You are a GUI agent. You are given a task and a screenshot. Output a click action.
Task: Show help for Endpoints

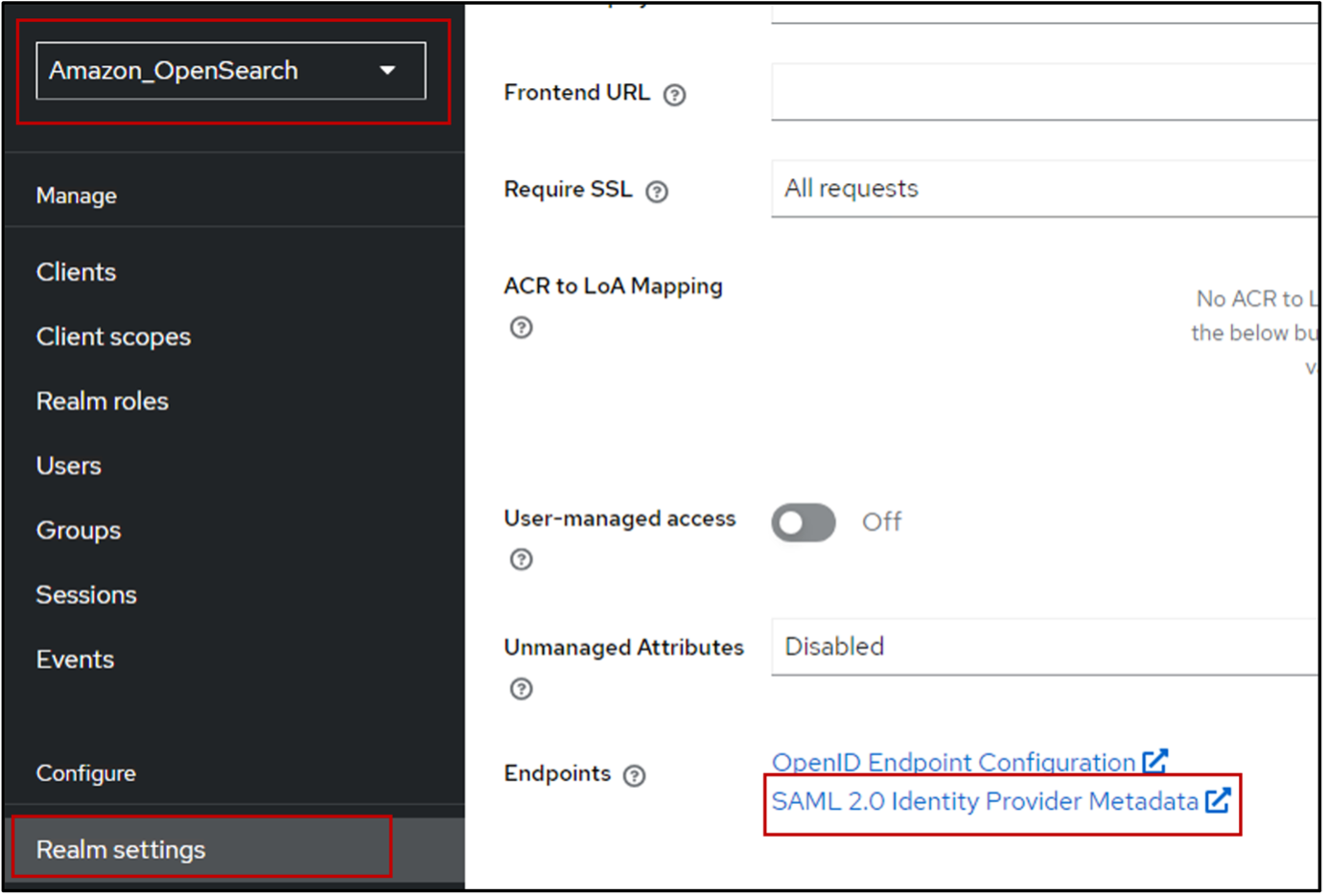click(x=635, y=775)
